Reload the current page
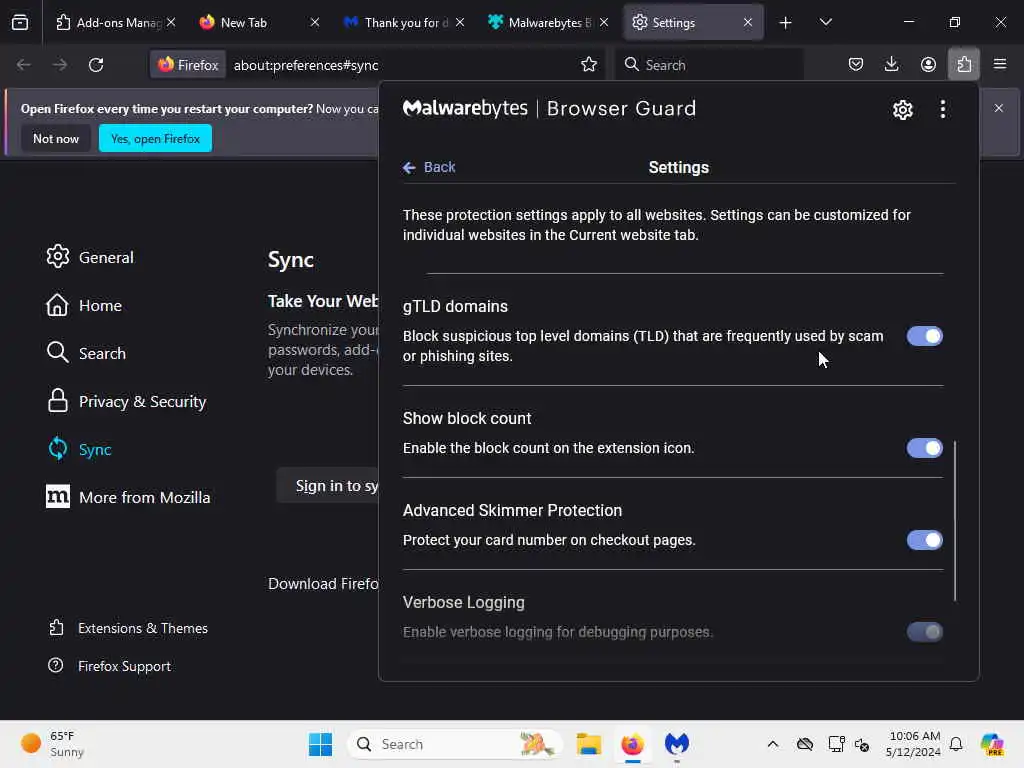Screen dimensions: 1024x768 click(x=96, y=65)
